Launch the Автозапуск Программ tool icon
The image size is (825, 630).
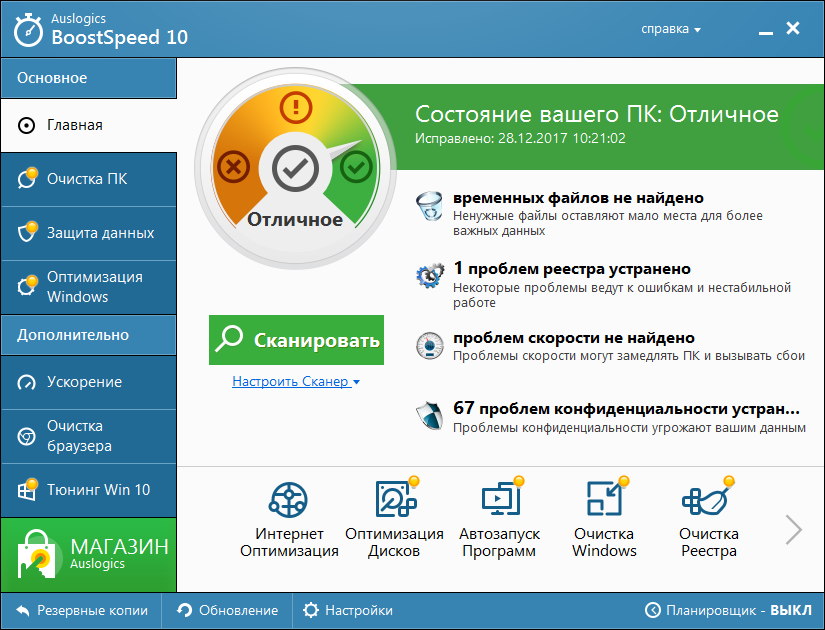[502, 497]
